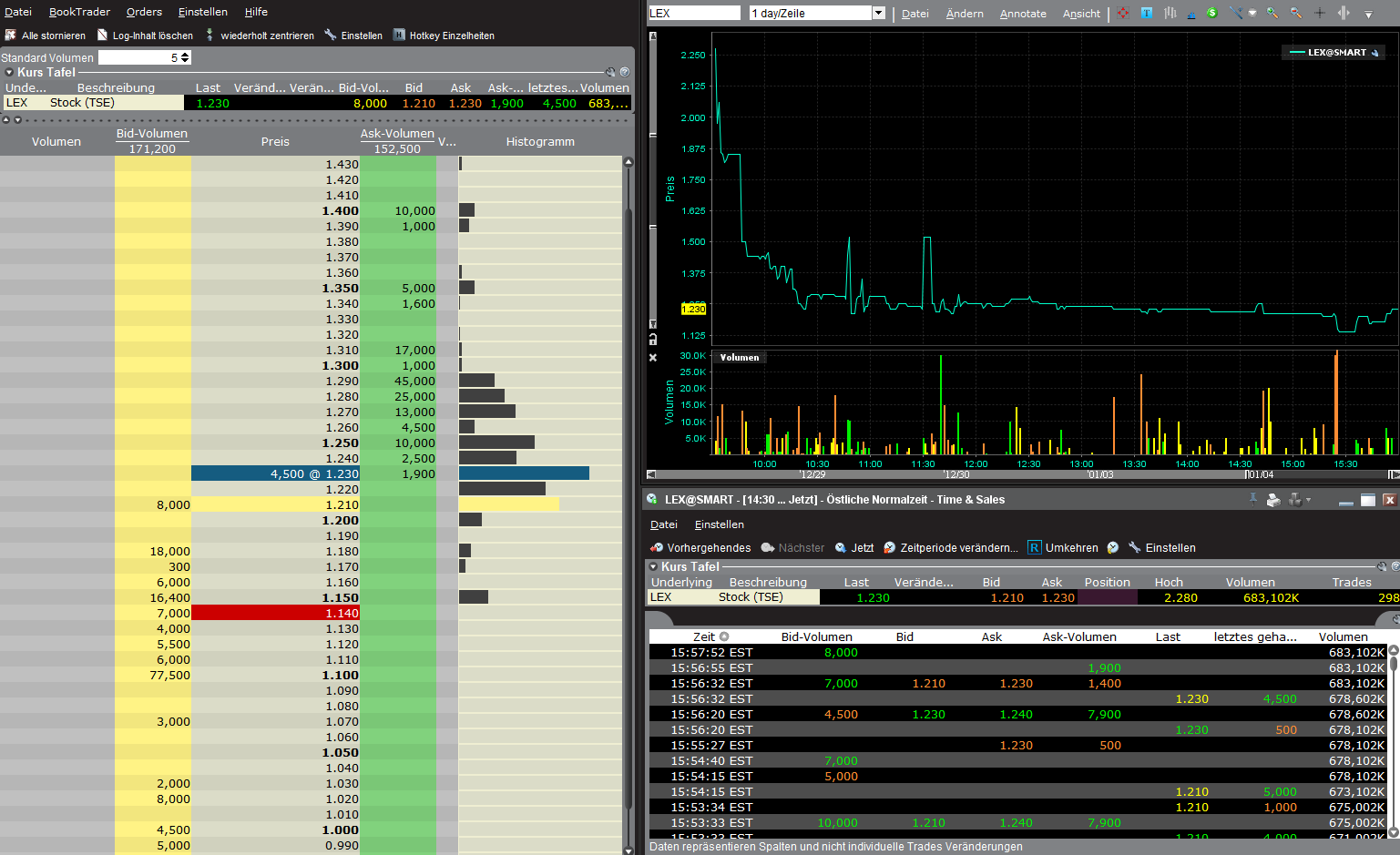The width and height of the screenshot is (1400, 855).
Task: Toggle the chart axis lock icon
Action: pos(653,339)
